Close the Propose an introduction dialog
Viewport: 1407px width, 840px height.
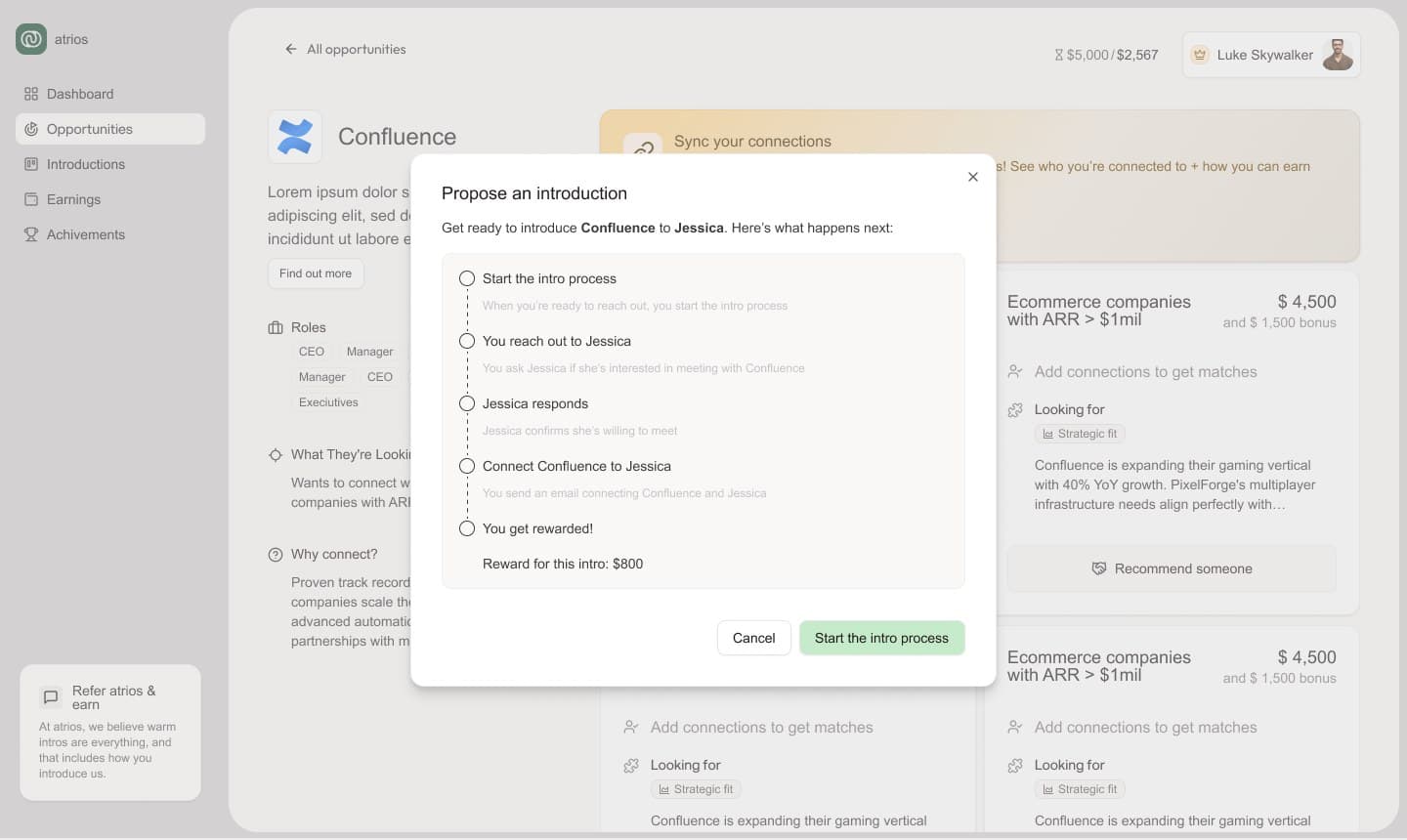(x=973, y=177)
